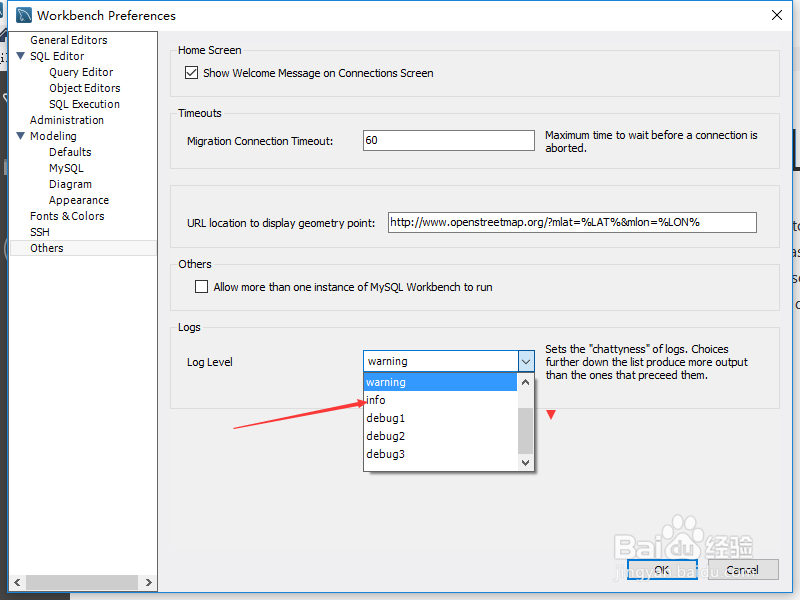Collapse the Modeling tree node
The width and height of the screenshot is (800, 600).
[x=21, y=136]
